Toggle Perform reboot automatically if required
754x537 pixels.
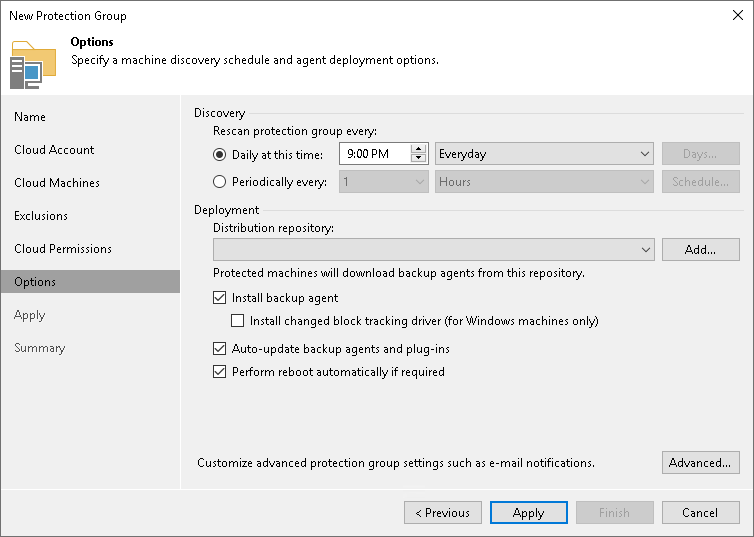219,372
